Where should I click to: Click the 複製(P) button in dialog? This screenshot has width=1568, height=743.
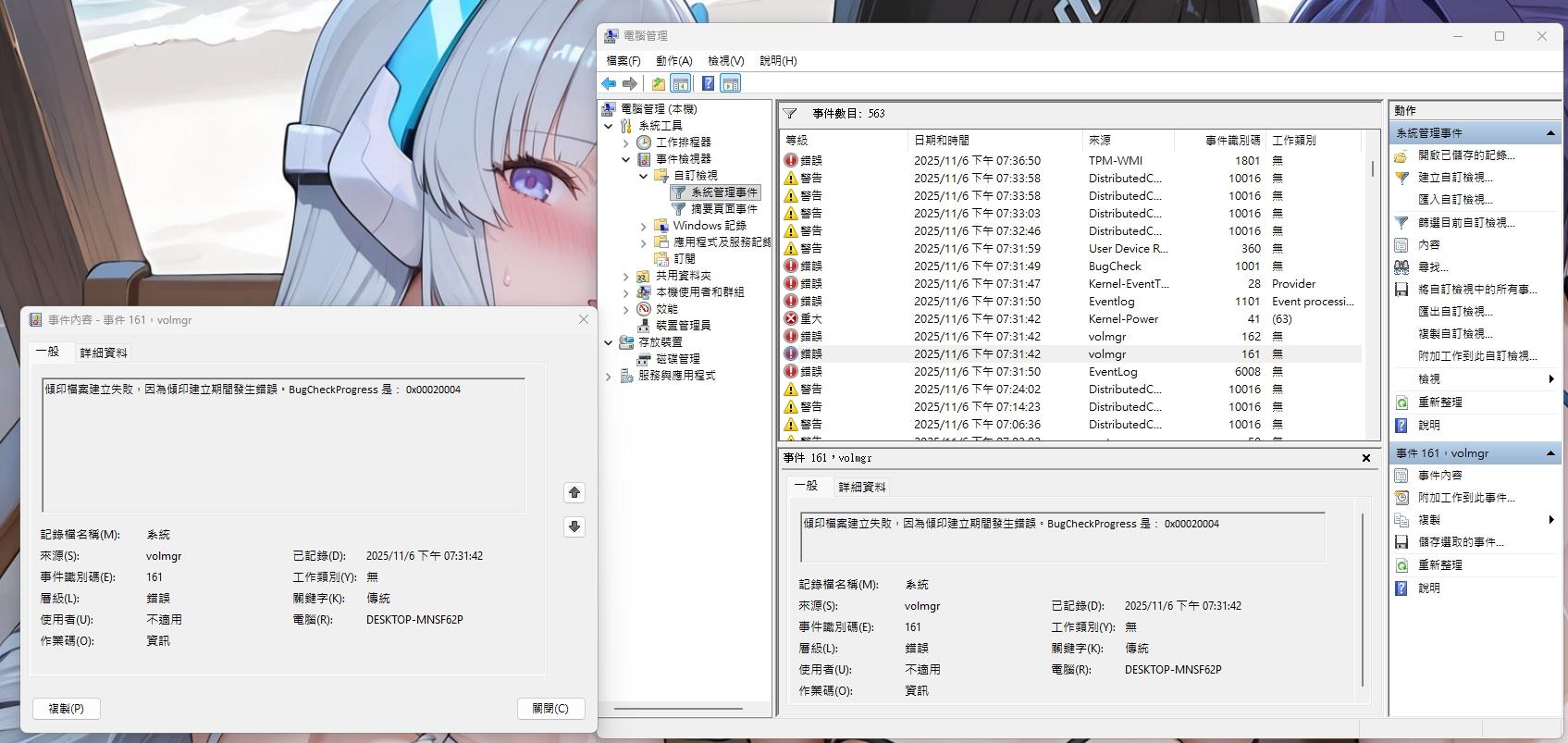click(x=66, y=709)
